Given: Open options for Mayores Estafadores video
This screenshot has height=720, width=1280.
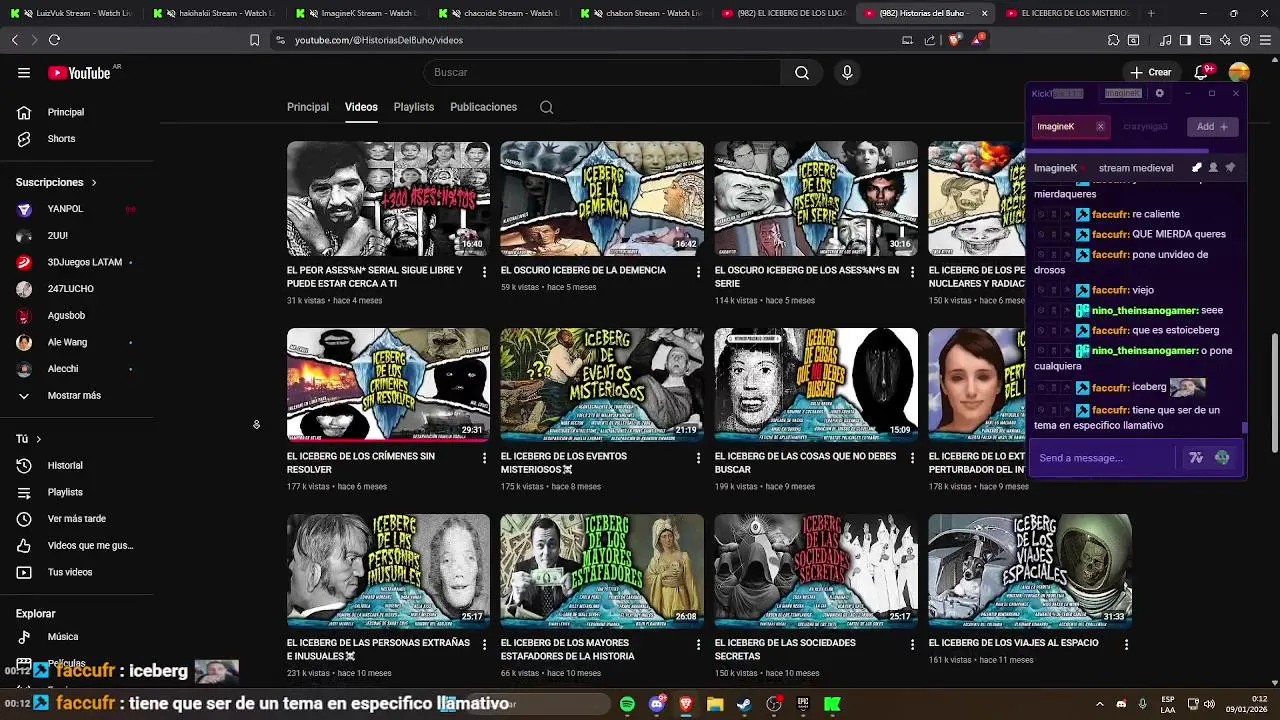Looking at the screenshot, I should (x=698, y=645).
